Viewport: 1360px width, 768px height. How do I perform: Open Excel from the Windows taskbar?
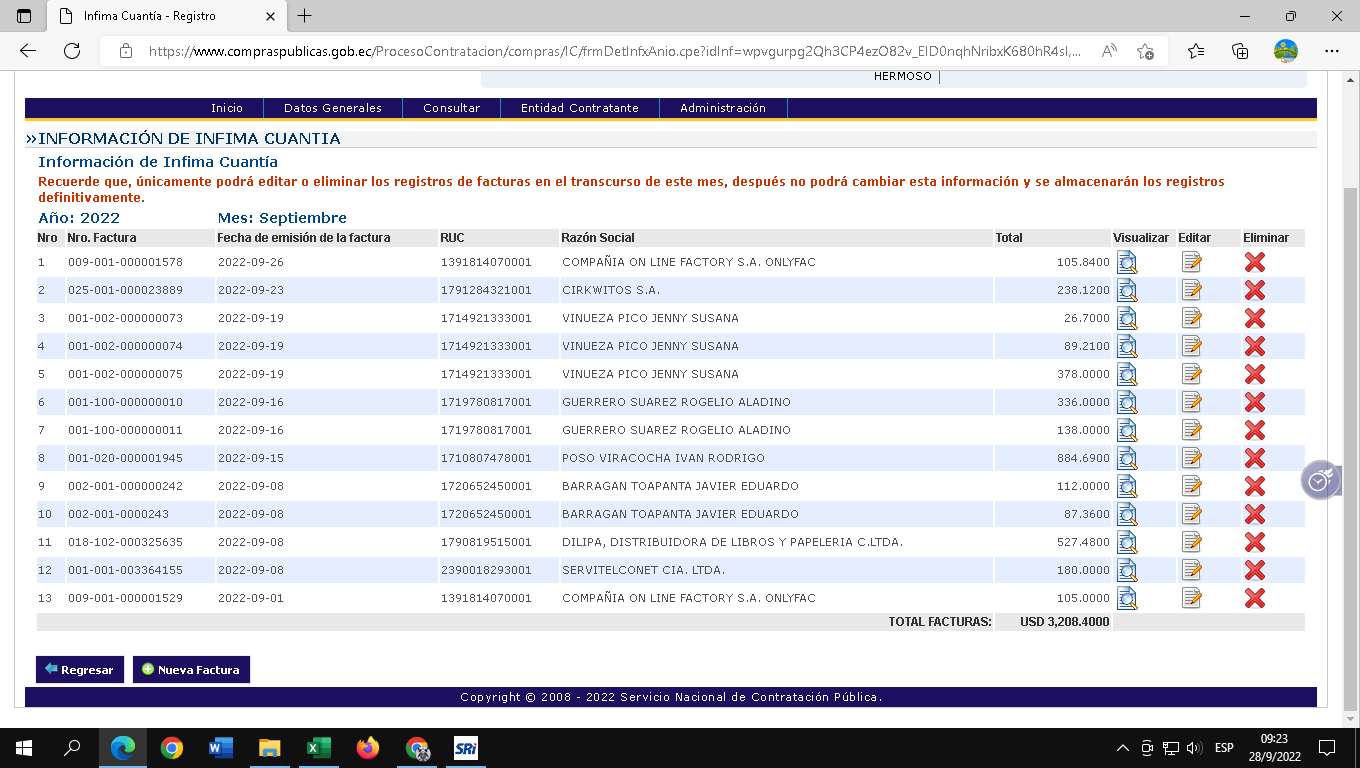(319, 748)
